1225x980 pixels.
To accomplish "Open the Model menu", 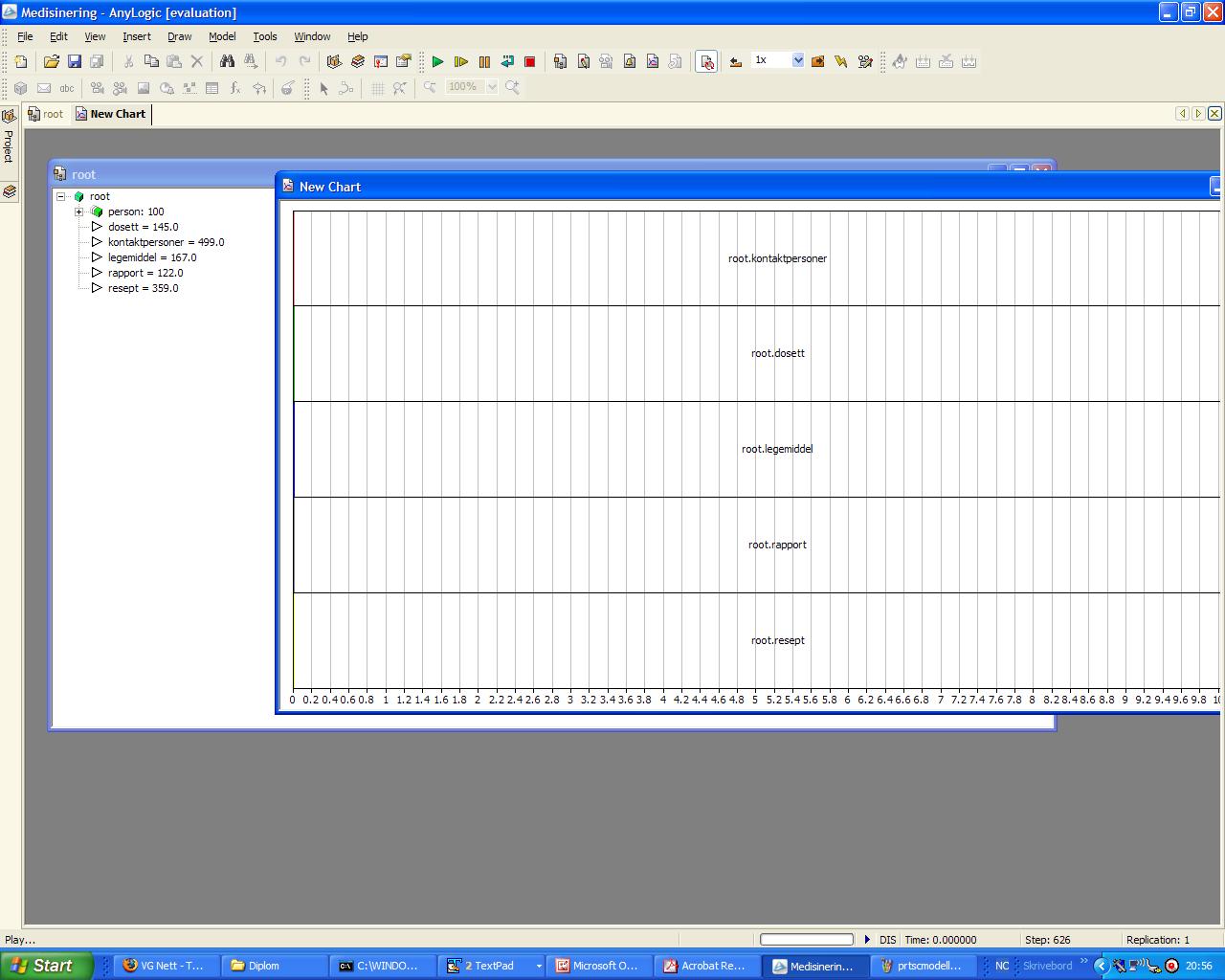I will [x=222, y=36].
